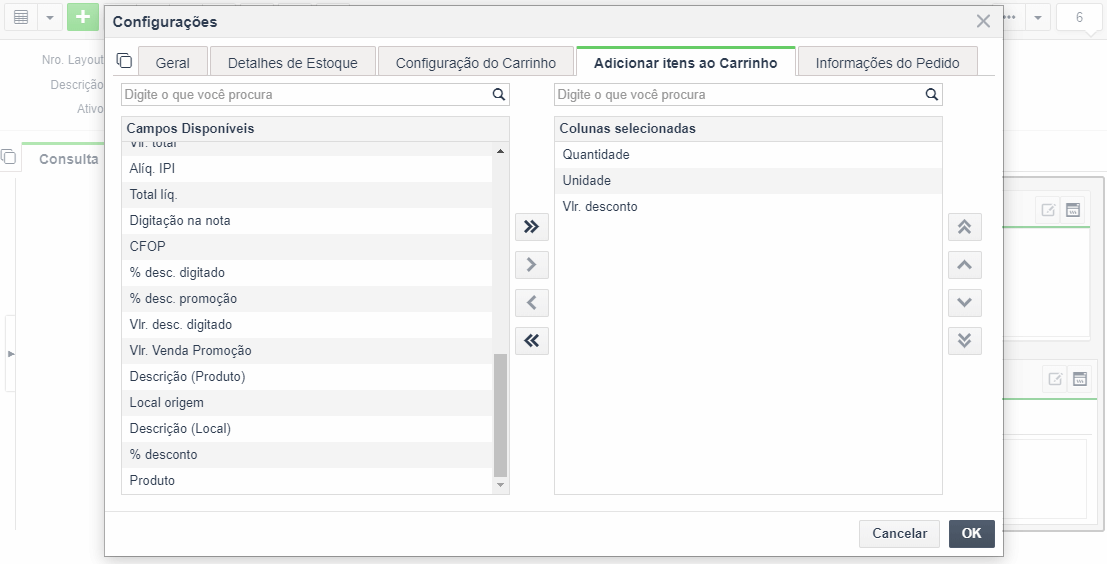Click scrollbar down arrow in available fields

click(x=501, y=485)
